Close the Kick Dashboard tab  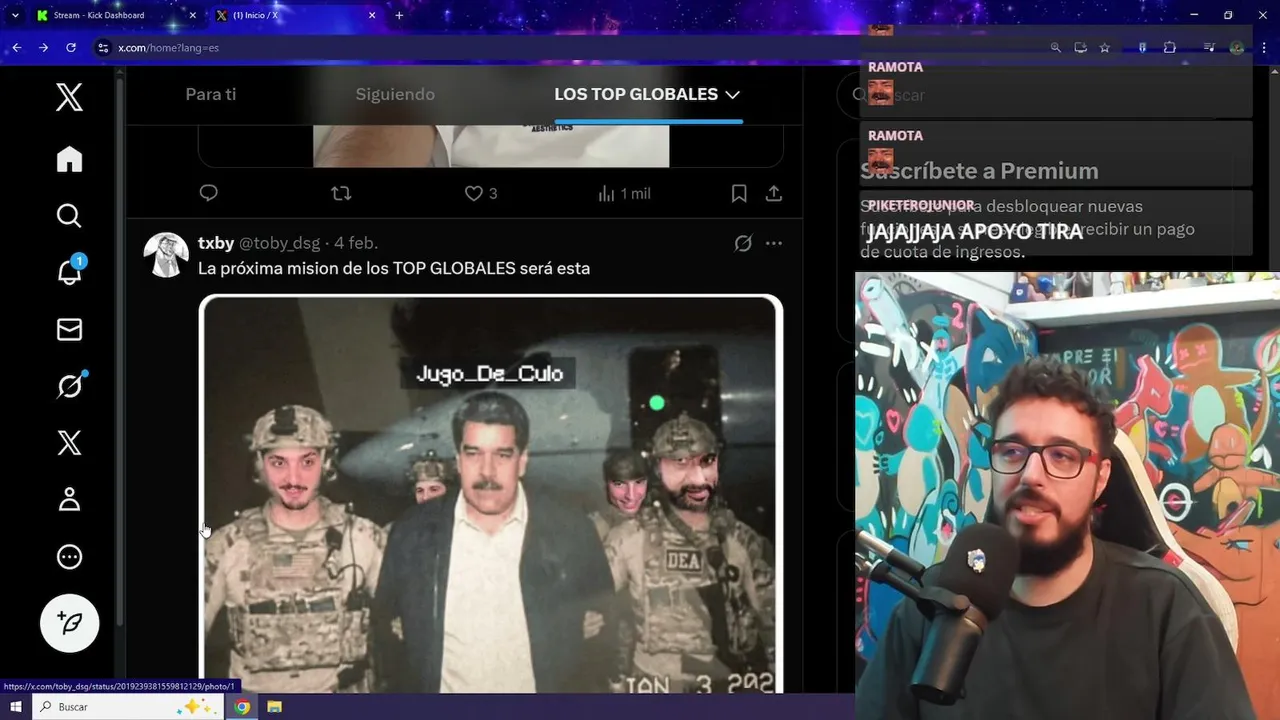pyautogui.click(x=193, y=15)
